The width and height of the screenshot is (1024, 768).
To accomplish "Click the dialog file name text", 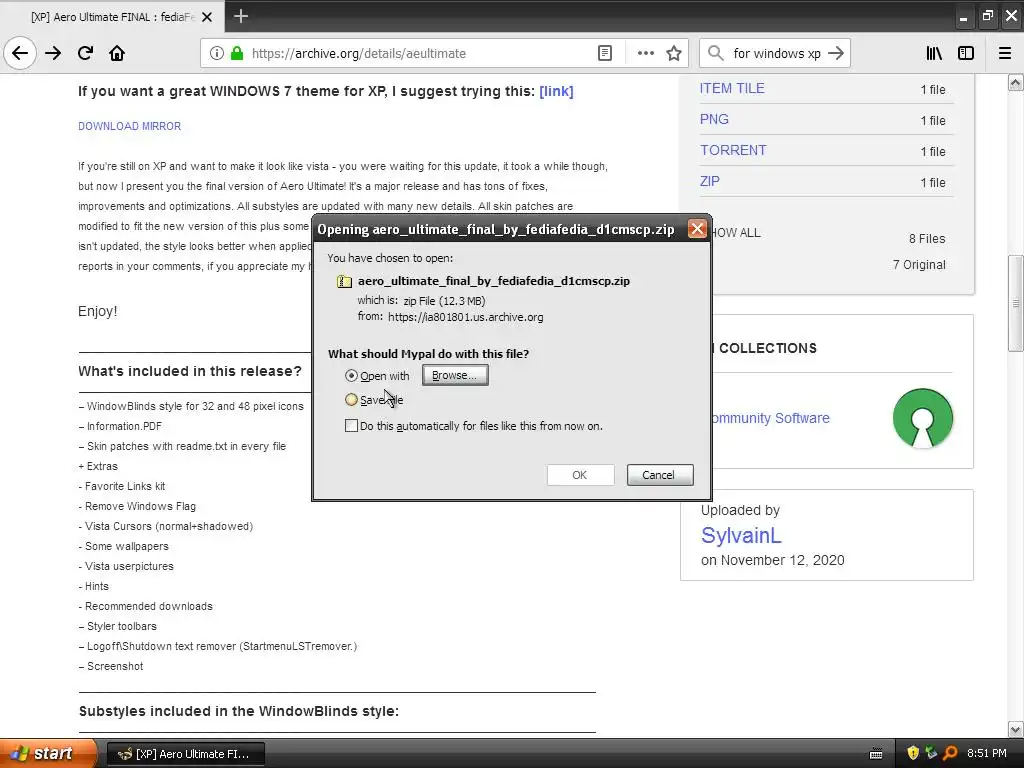I will 494,281.
